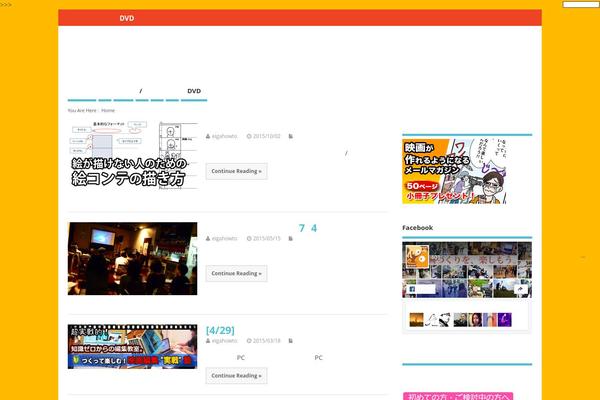The width and height of the screenshot is (600, 400).
Task: Continue Reading the 2015/05/15 post
Action: click(236, 273)
